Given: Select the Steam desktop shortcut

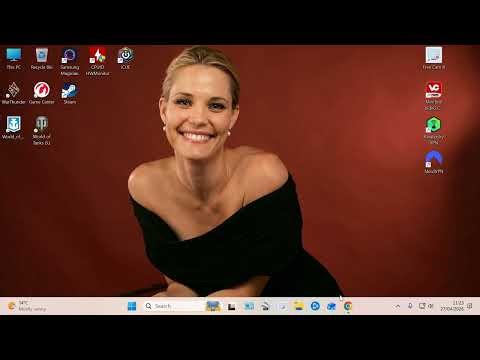Looking at the screenshot, I should tap(70, 93).
